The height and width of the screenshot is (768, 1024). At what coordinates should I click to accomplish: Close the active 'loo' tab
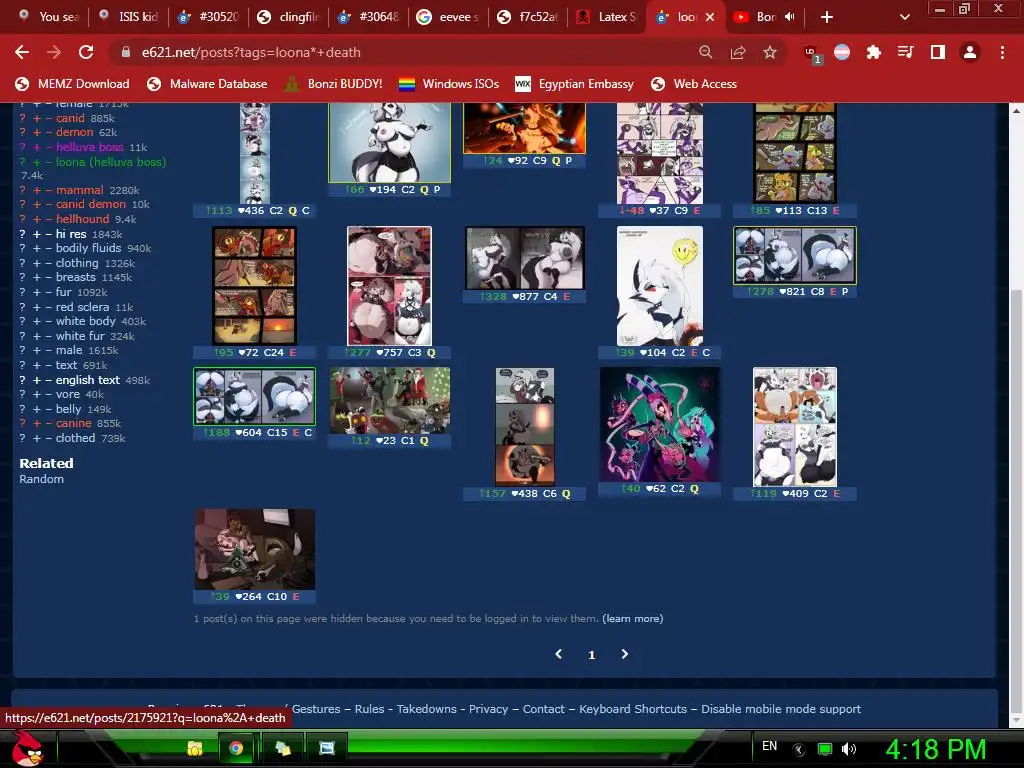[x=710, y=17]
